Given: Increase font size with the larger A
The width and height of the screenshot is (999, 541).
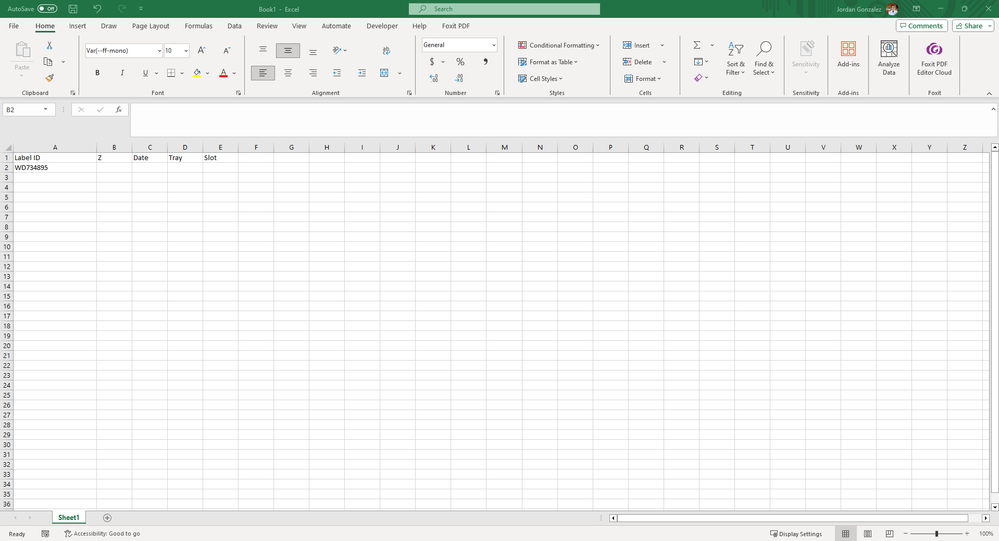Looking at the screenshot, I should point(201,50).
